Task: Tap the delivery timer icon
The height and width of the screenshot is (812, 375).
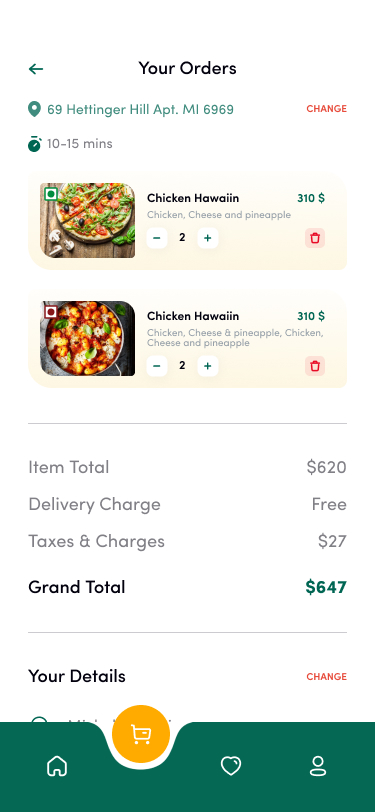Action: click(x=34, y=143)
